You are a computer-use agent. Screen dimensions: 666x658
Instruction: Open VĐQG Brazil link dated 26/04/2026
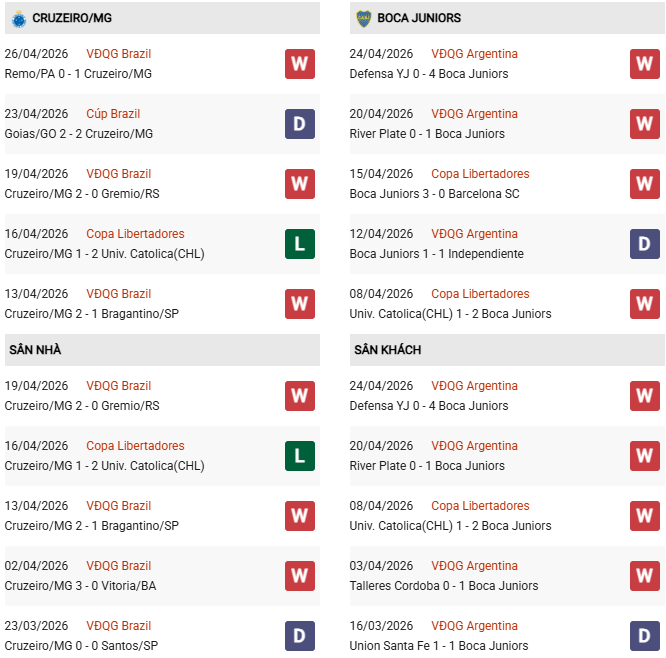pyautogui.click(x=119, y=54)
